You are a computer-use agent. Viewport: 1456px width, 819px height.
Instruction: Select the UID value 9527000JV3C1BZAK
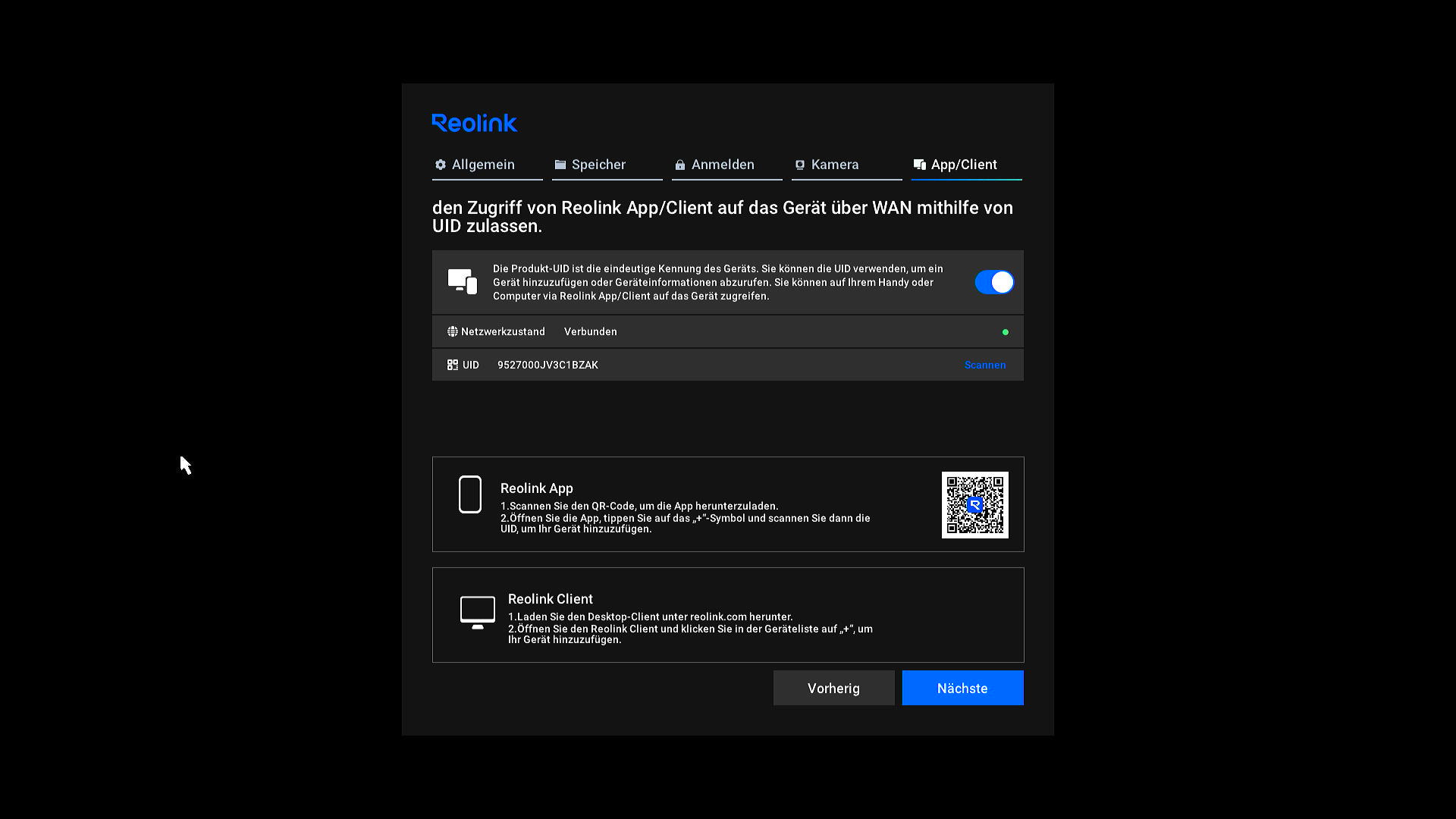coord(548,365)
